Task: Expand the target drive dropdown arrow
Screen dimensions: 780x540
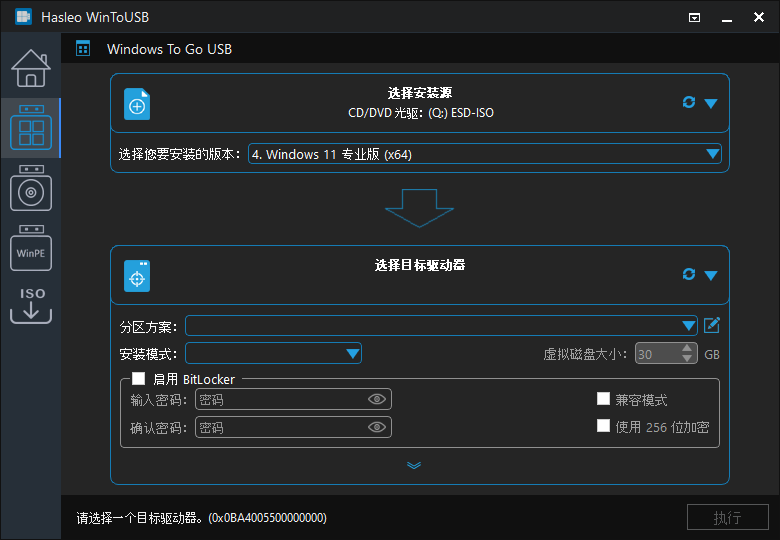Action: 711,275
